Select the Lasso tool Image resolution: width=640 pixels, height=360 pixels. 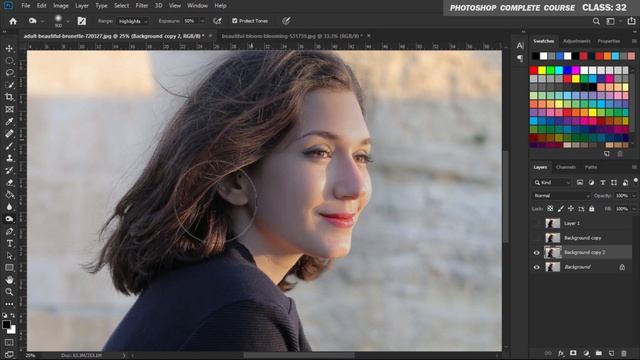9,73
